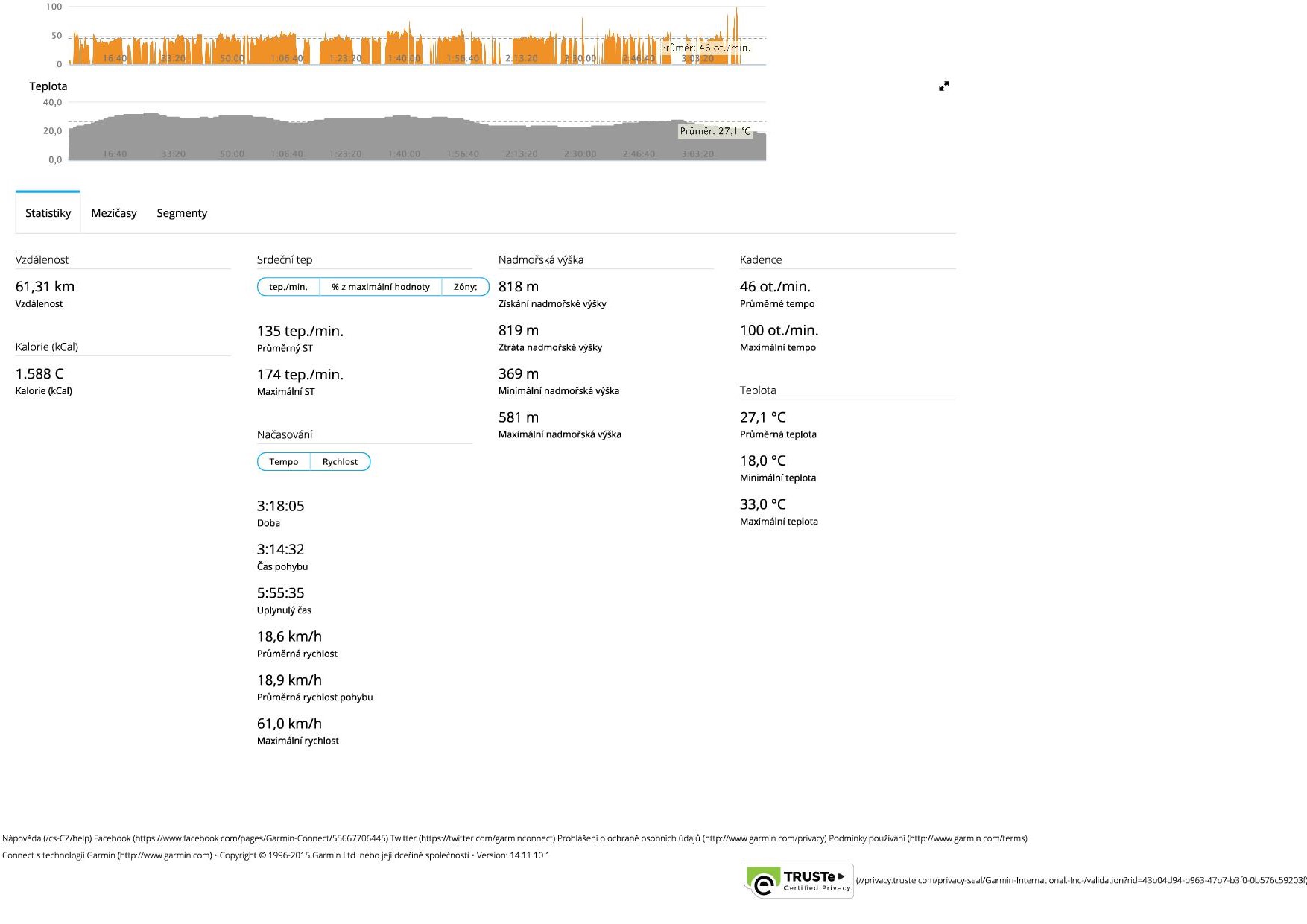The width and height of the screenshot is (1307, 924).
Task: Click the 50:00 mark on the cadence chart
Action: point(232,58)
